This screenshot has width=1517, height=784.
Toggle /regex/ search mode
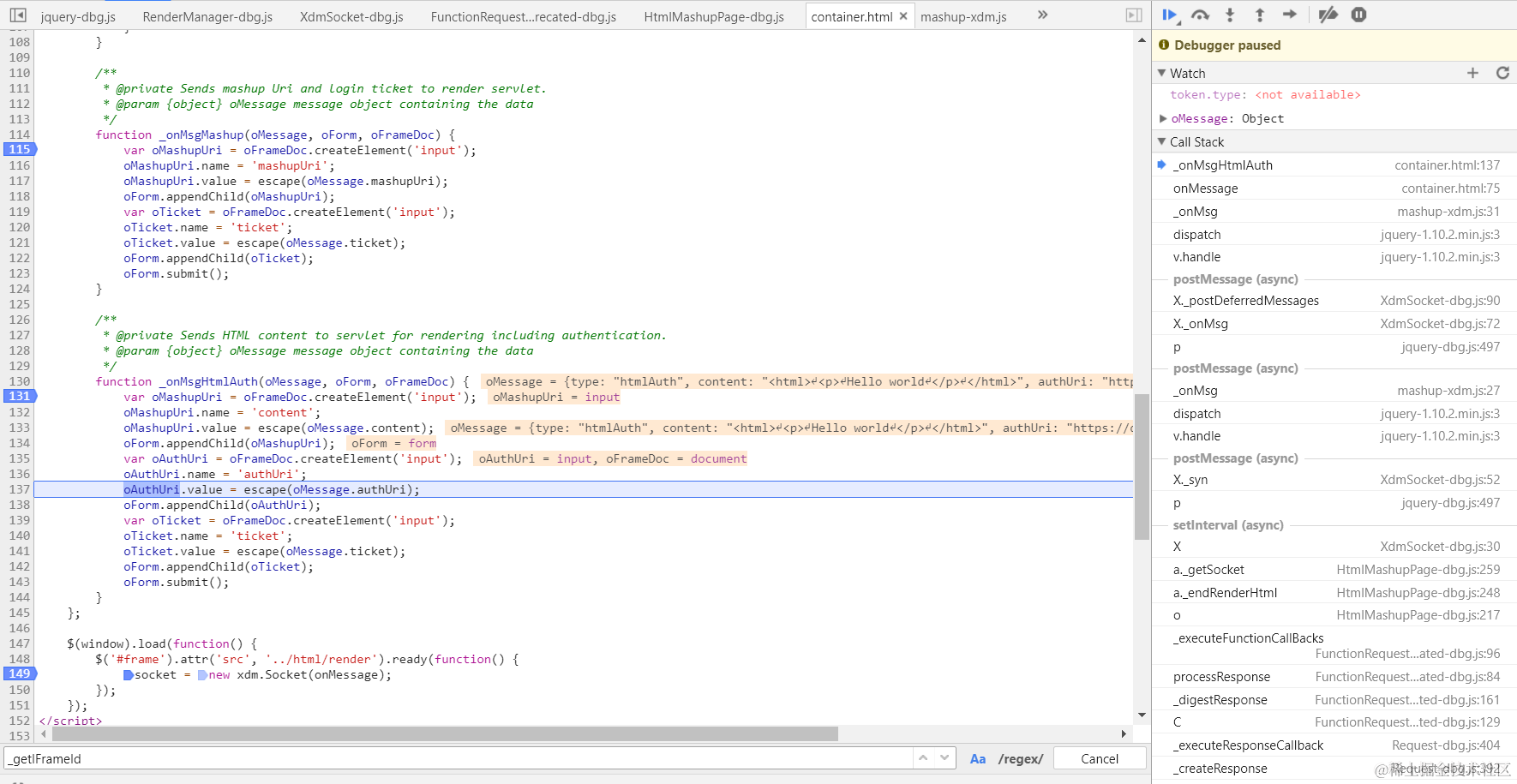coord(1021,759)
